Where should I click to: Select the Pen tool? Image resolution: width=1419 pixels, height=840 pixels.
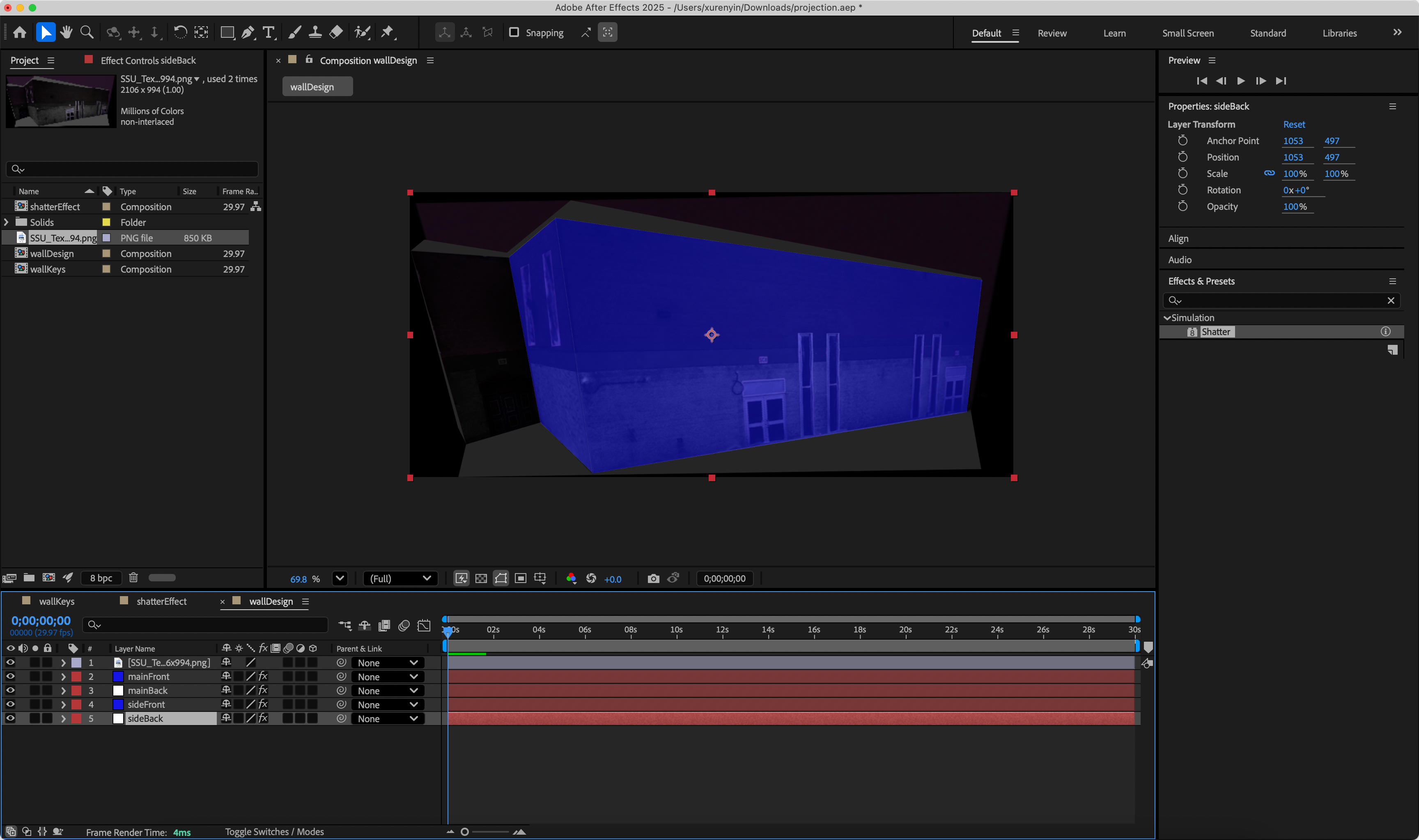(248, 32)
